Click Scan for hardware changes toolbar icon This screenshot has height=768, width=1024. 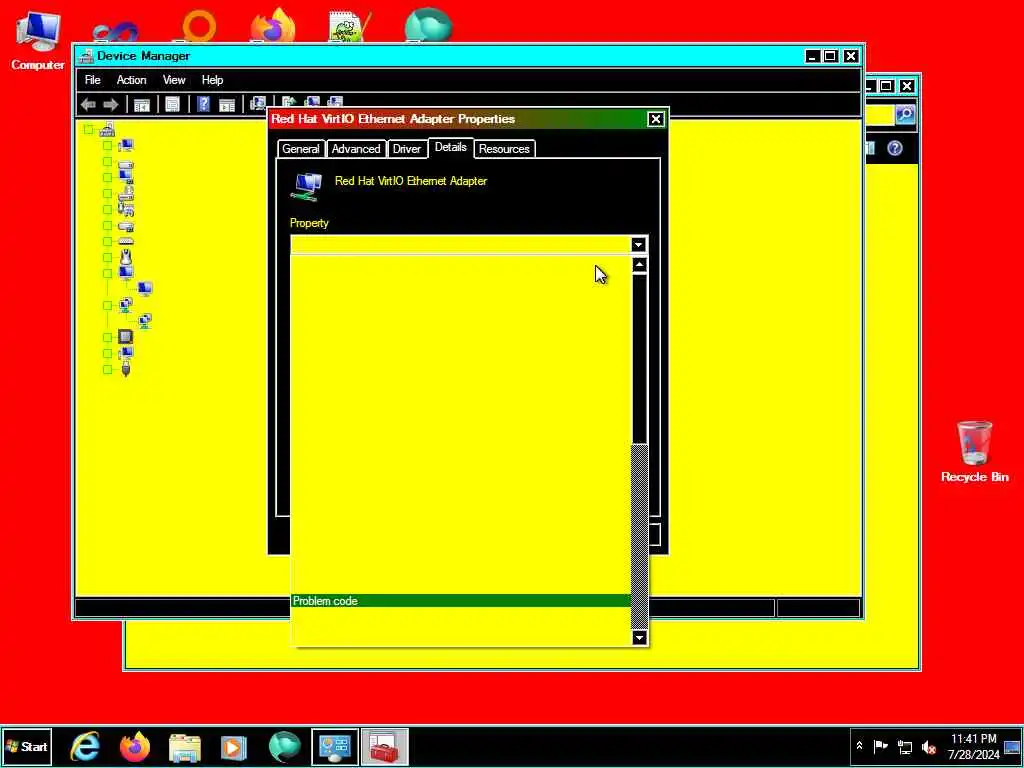tap(258, 104)
